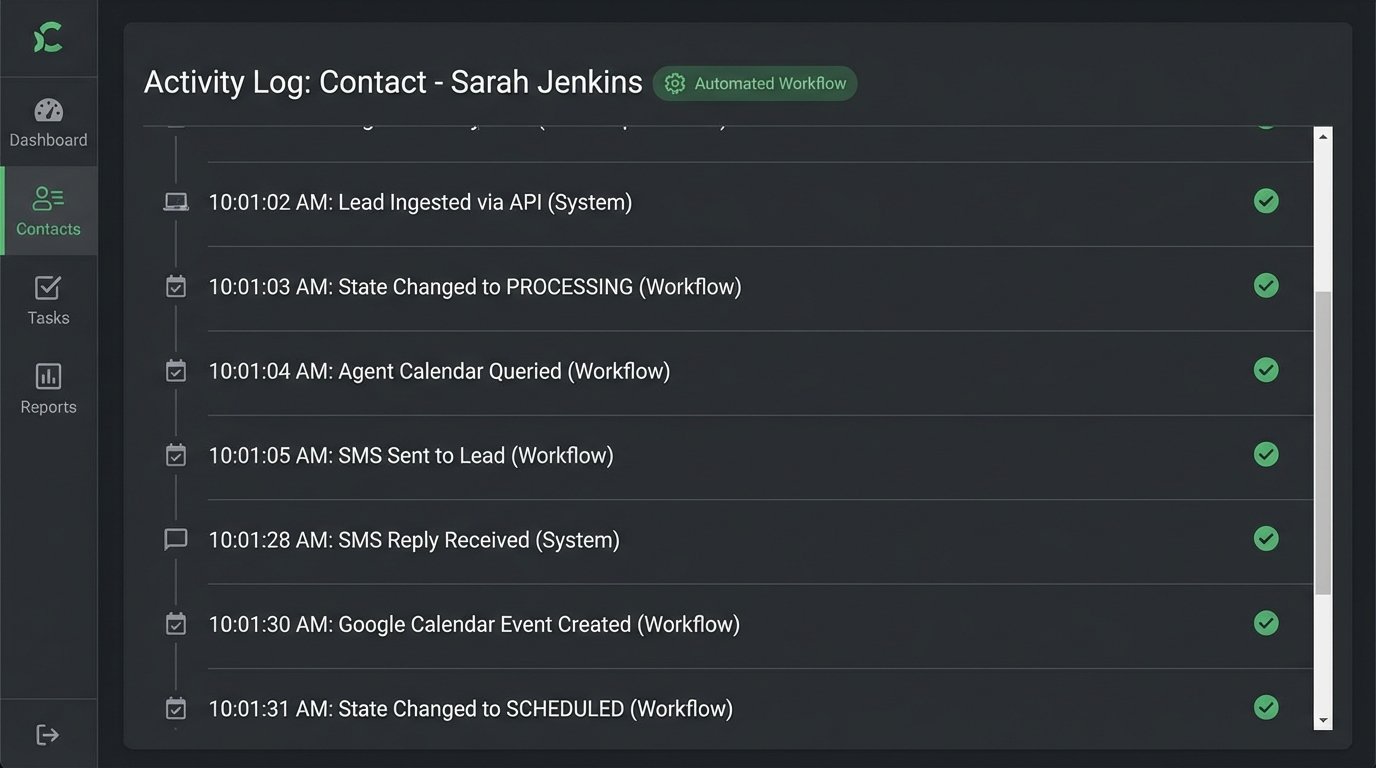The image size is (1376, 768).
Task: Select the Contacts sidebar icon
Action: pyautogui.click(x=48, y=210)
